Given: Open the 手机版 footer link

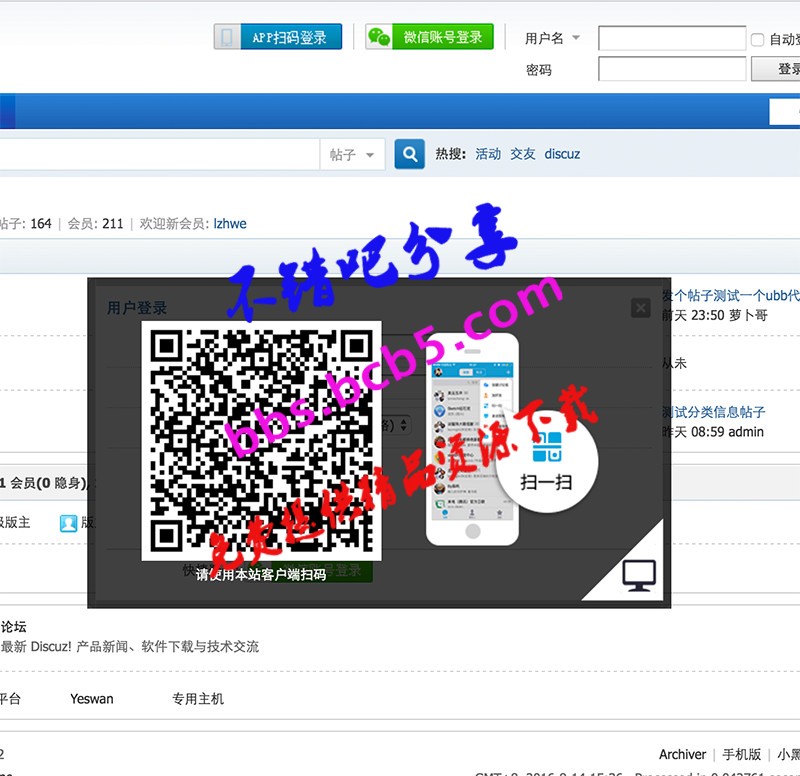Looking at the screenshot, I should click(741, 754).
